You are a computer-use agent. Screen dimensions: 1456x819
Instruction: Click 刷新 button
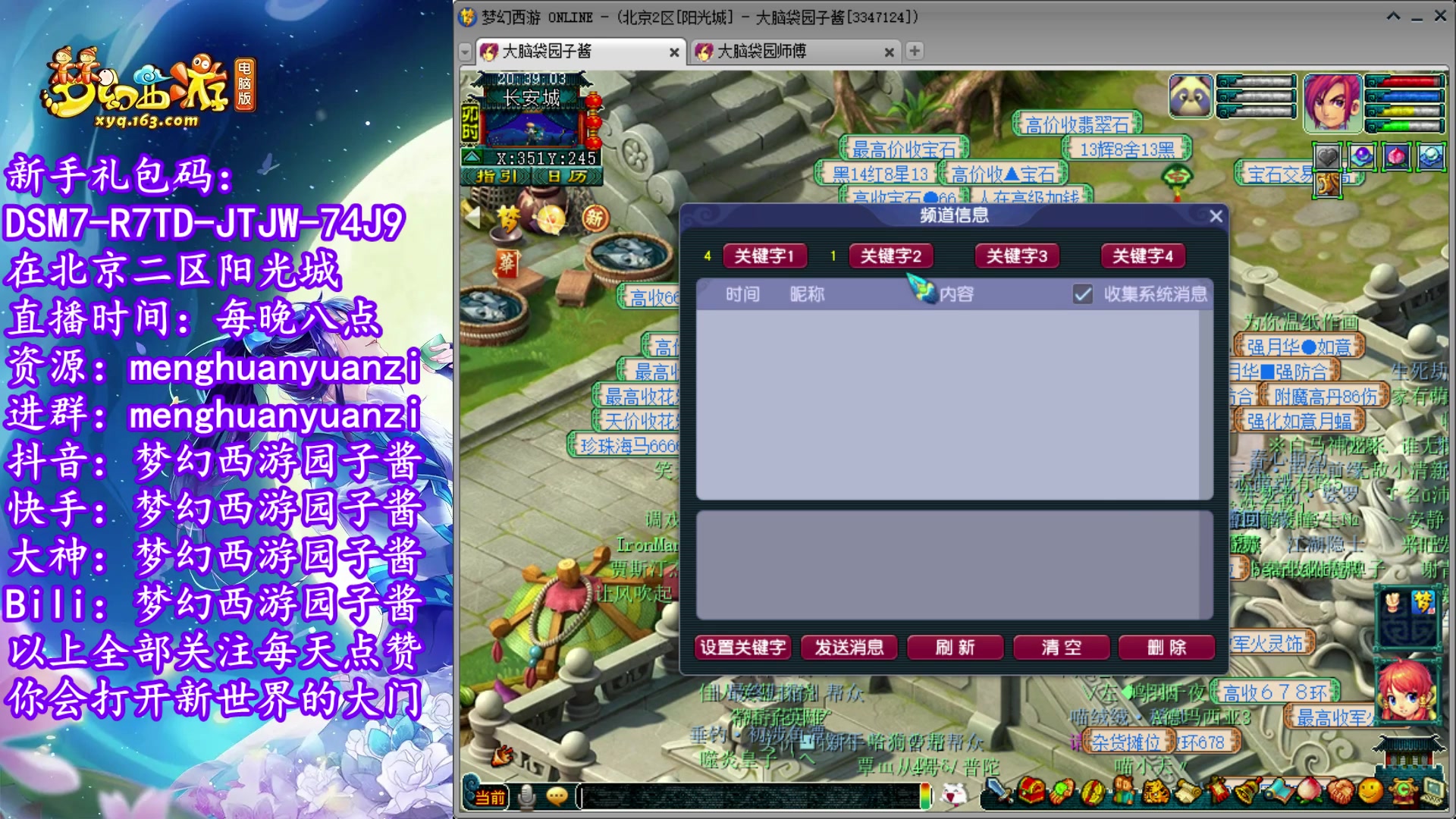click(x=955, y=648)
